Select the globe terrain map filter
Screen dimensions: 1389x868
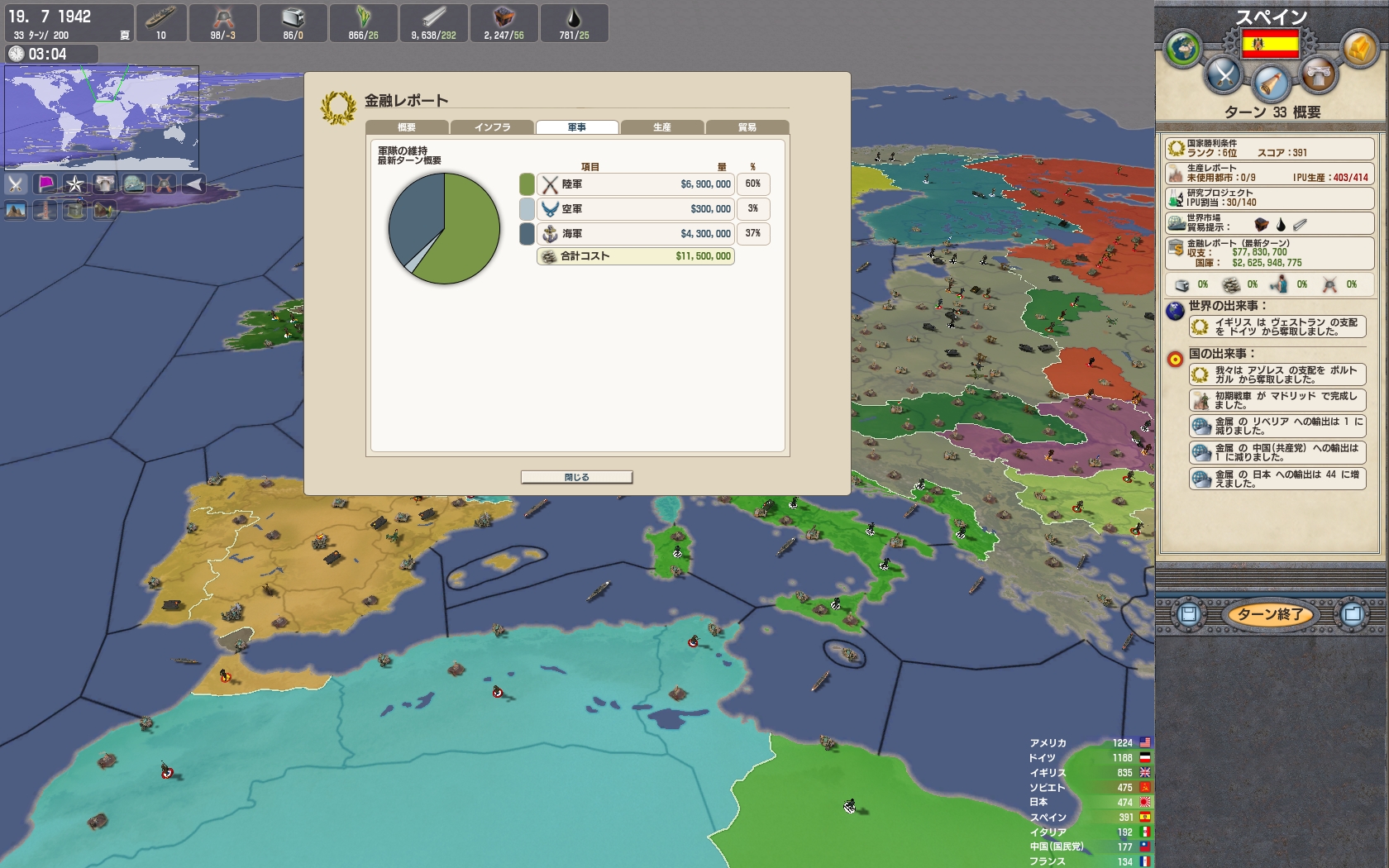(134, 184)
